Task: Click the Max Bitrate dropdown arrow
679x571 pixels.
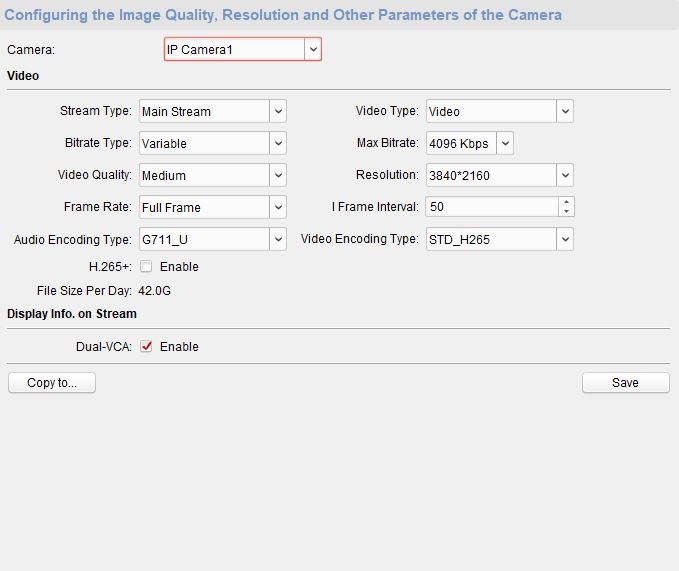Action: pos(505,143)
